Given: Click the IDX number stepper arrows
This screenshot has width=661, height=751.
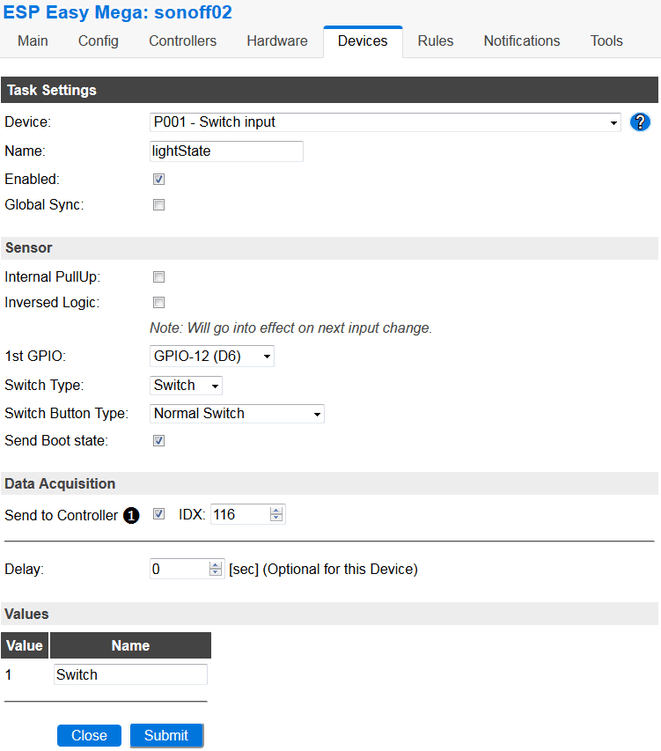Looking at the screenshot, I should [277, 515].
